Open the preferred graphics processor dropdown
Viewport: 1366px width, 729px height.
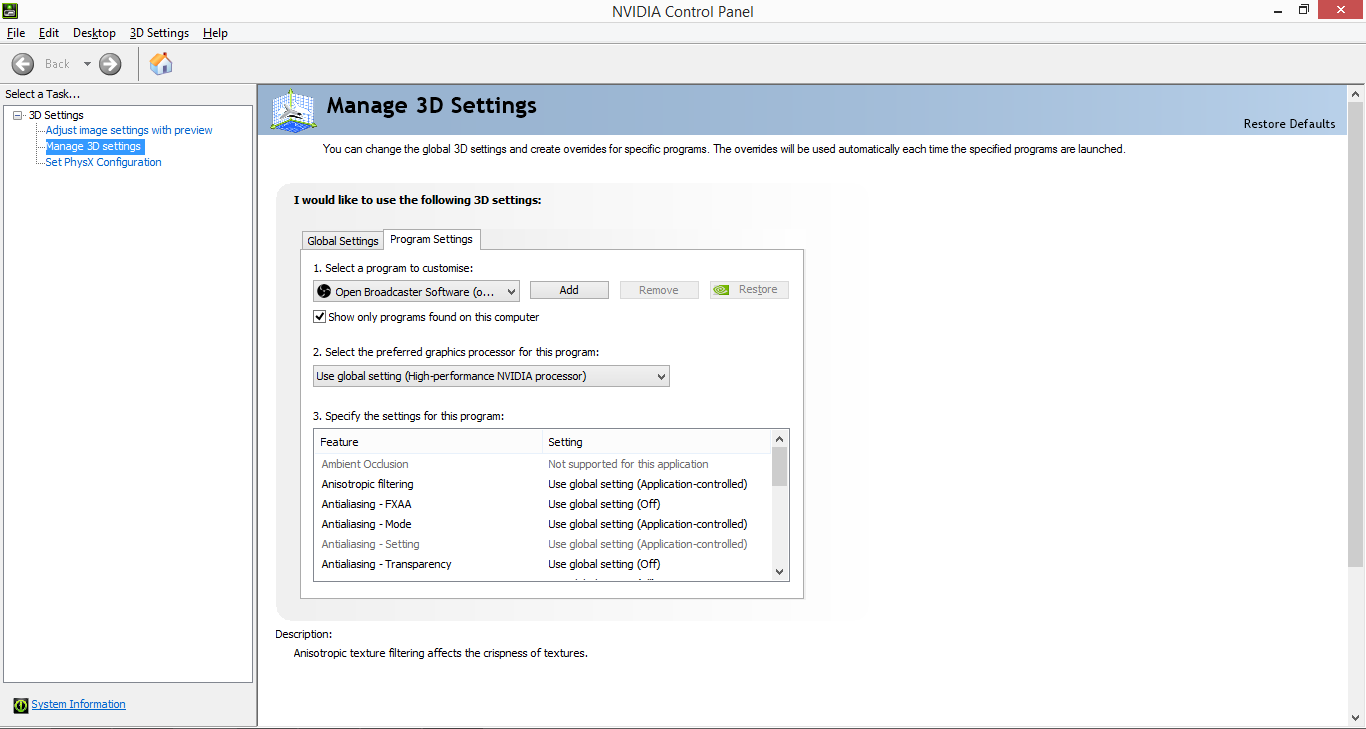click(491, 376)
